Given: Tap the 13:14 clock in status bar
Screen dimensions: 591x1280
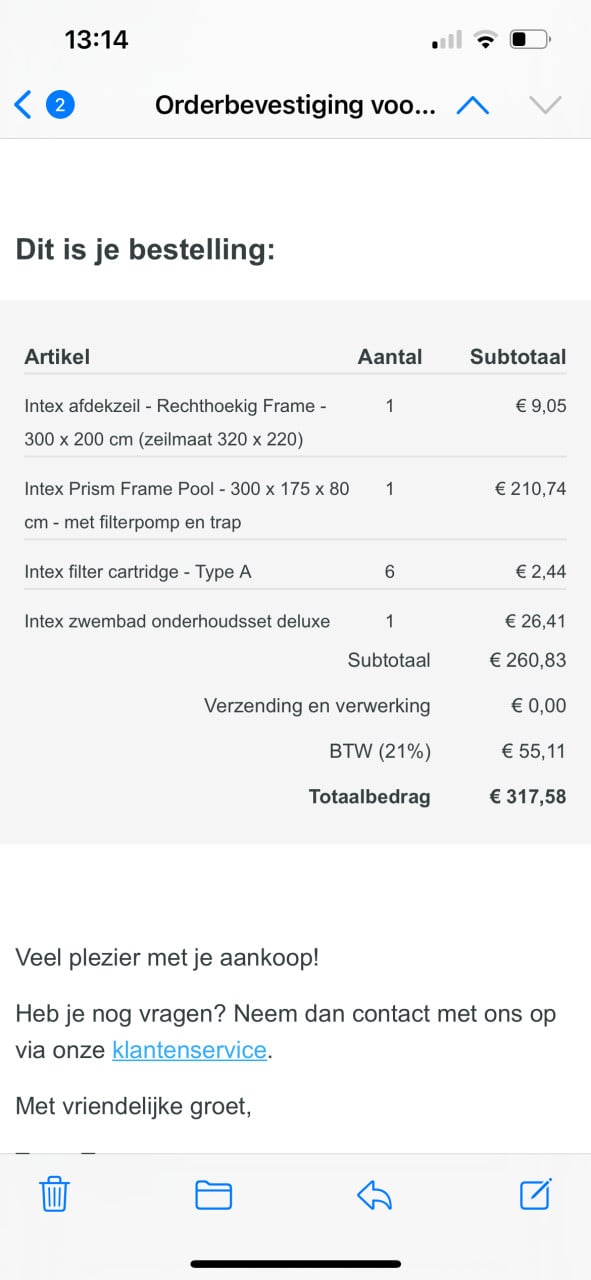Looking at the screenshot, I should tap(96, 40).
